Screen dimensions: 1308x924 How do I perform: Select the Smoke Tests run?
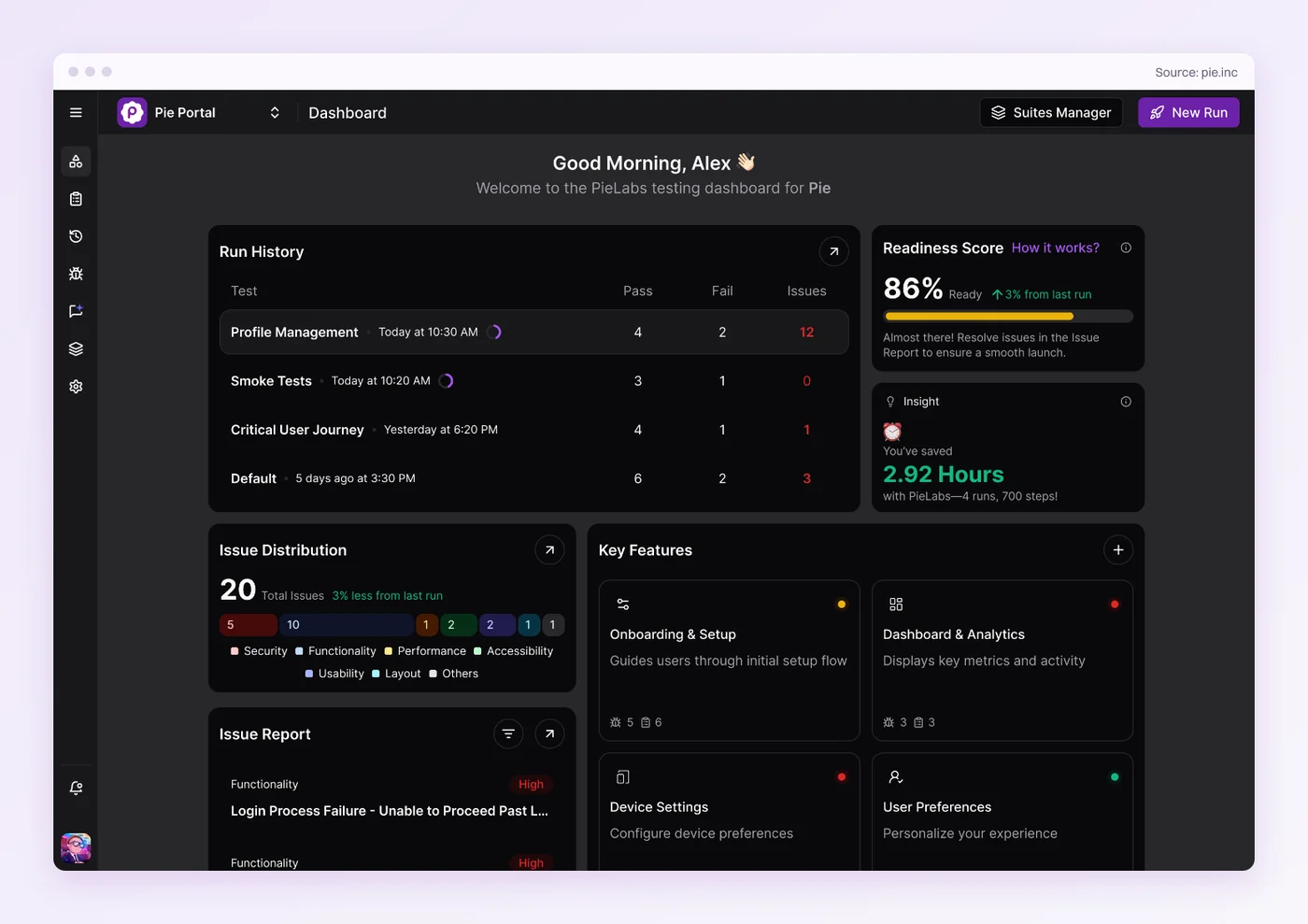pyautogui.click(x=534, y=381)
